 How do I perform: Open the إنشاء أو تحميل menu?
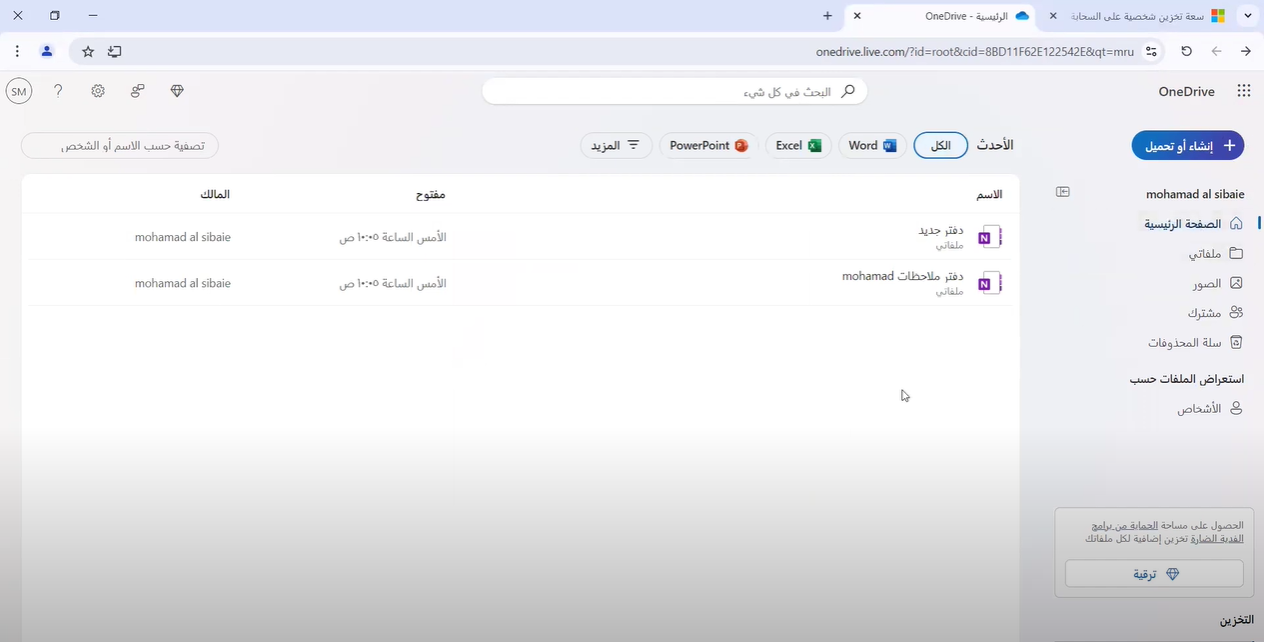click(1188, 146)
